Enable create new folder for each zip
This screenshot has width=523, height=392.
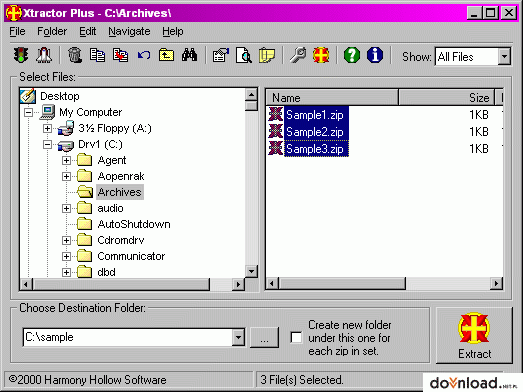(296, 337)
